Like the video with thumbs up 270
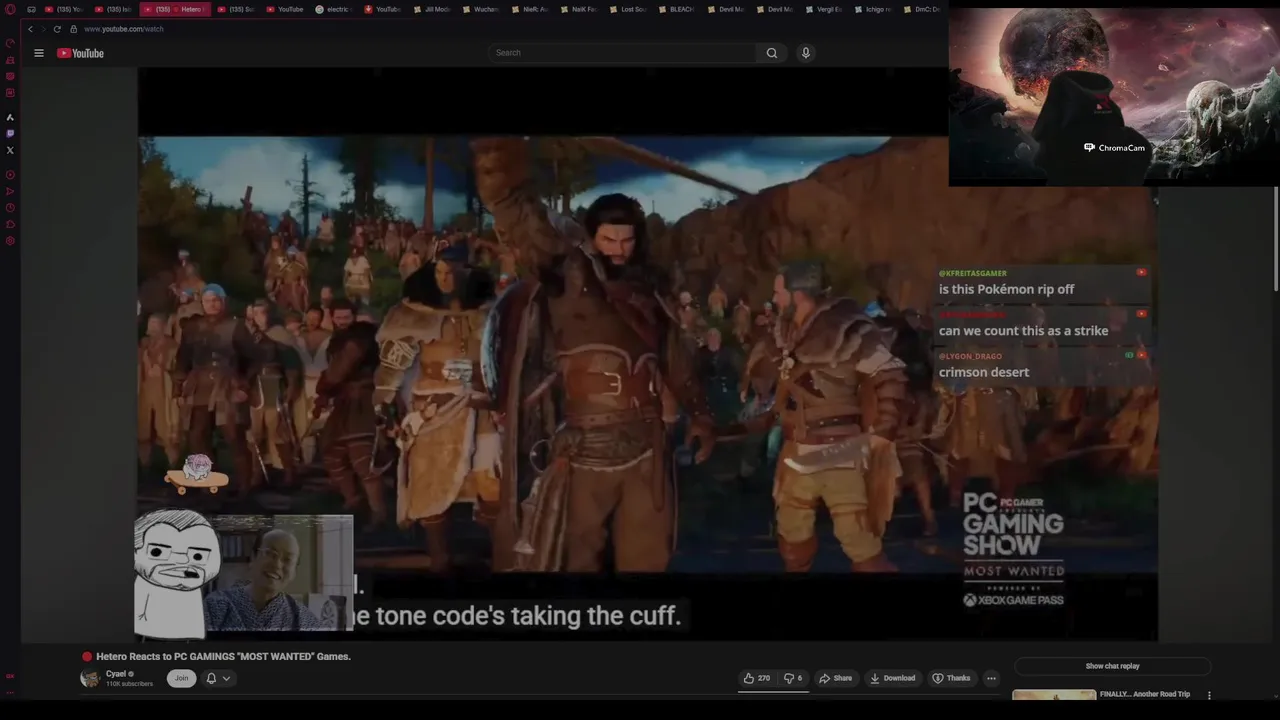The image size is (1280, 720). pos(757,678)
